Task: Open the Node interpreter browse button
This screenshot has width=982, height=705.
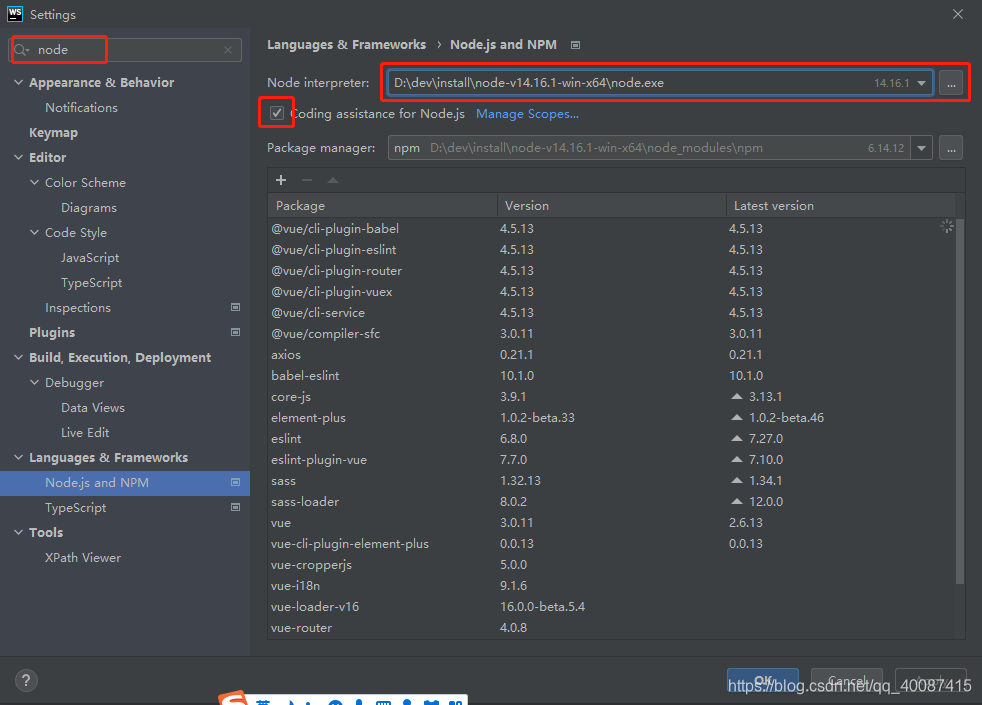Action: [x=949, y=83]
